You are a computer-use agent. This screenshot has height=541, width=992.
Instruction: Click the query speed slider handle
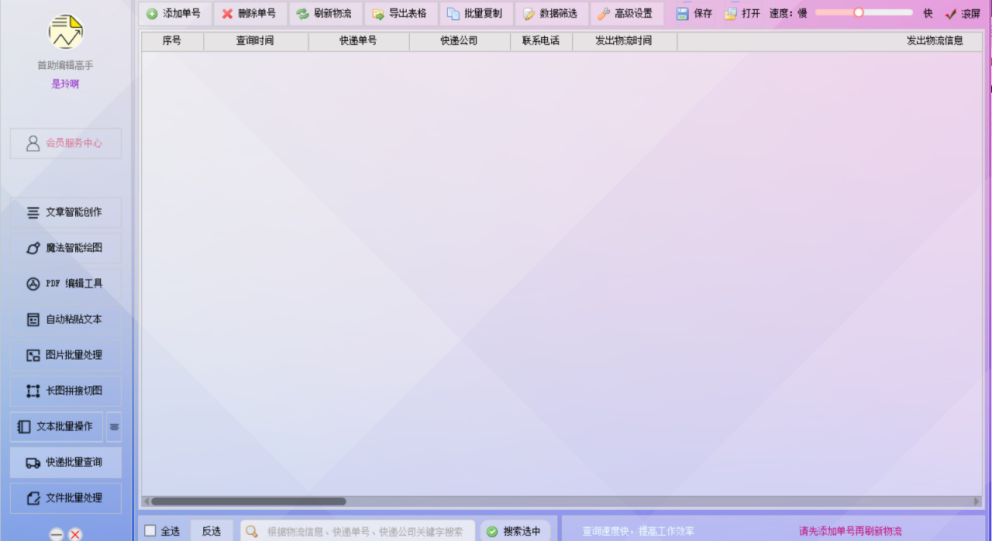click(859, 13)
